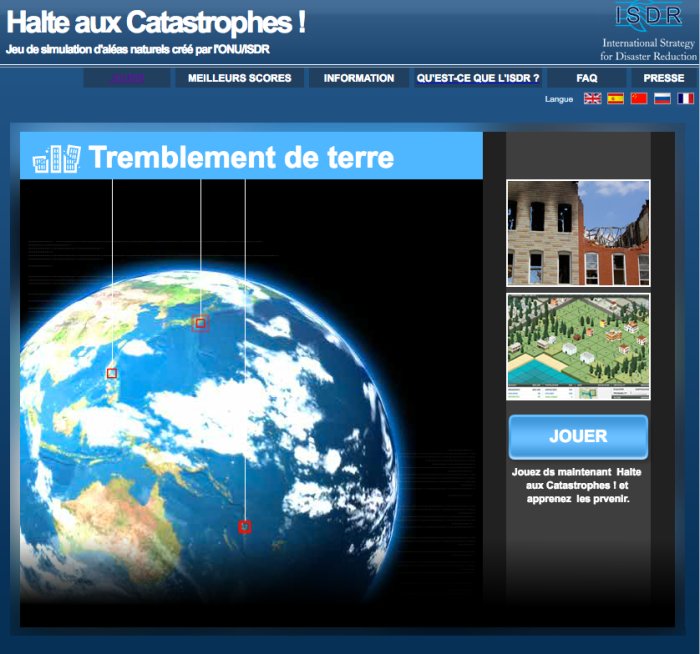Navigate to the PRESSE section

click(664, 78)
